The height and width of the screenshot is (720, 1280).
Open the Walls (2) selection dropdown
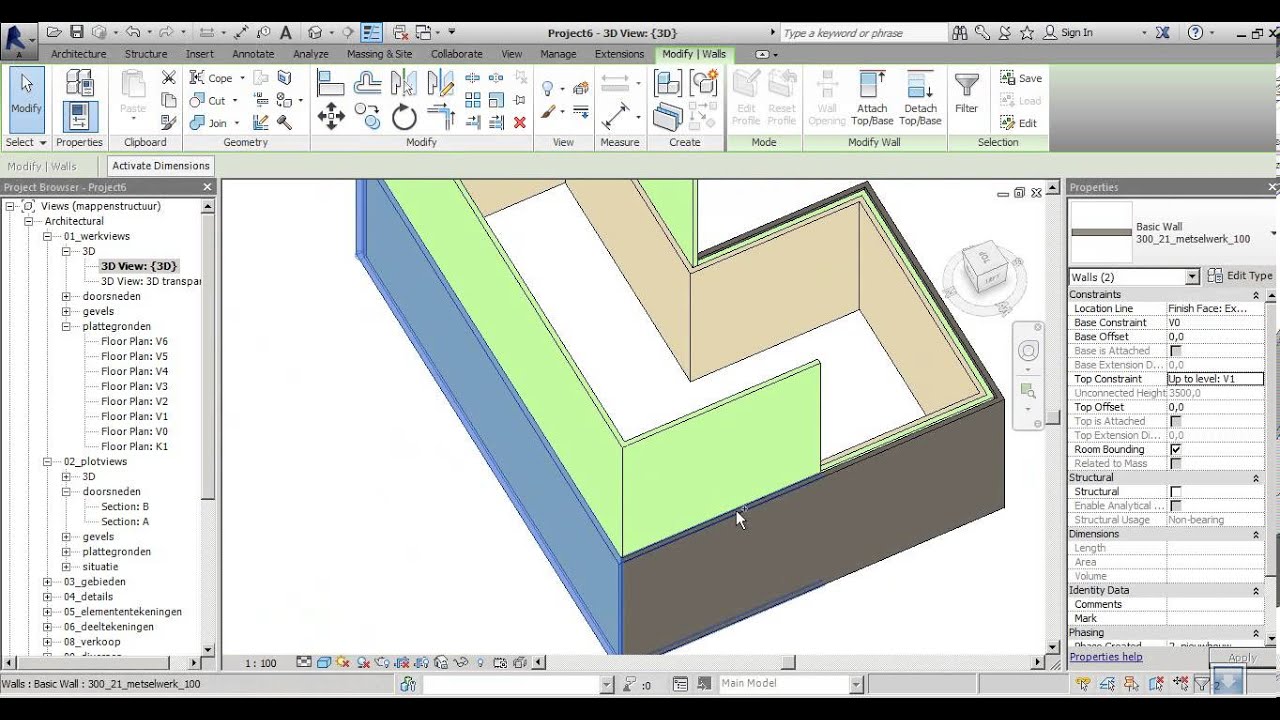click(1192, 277)
